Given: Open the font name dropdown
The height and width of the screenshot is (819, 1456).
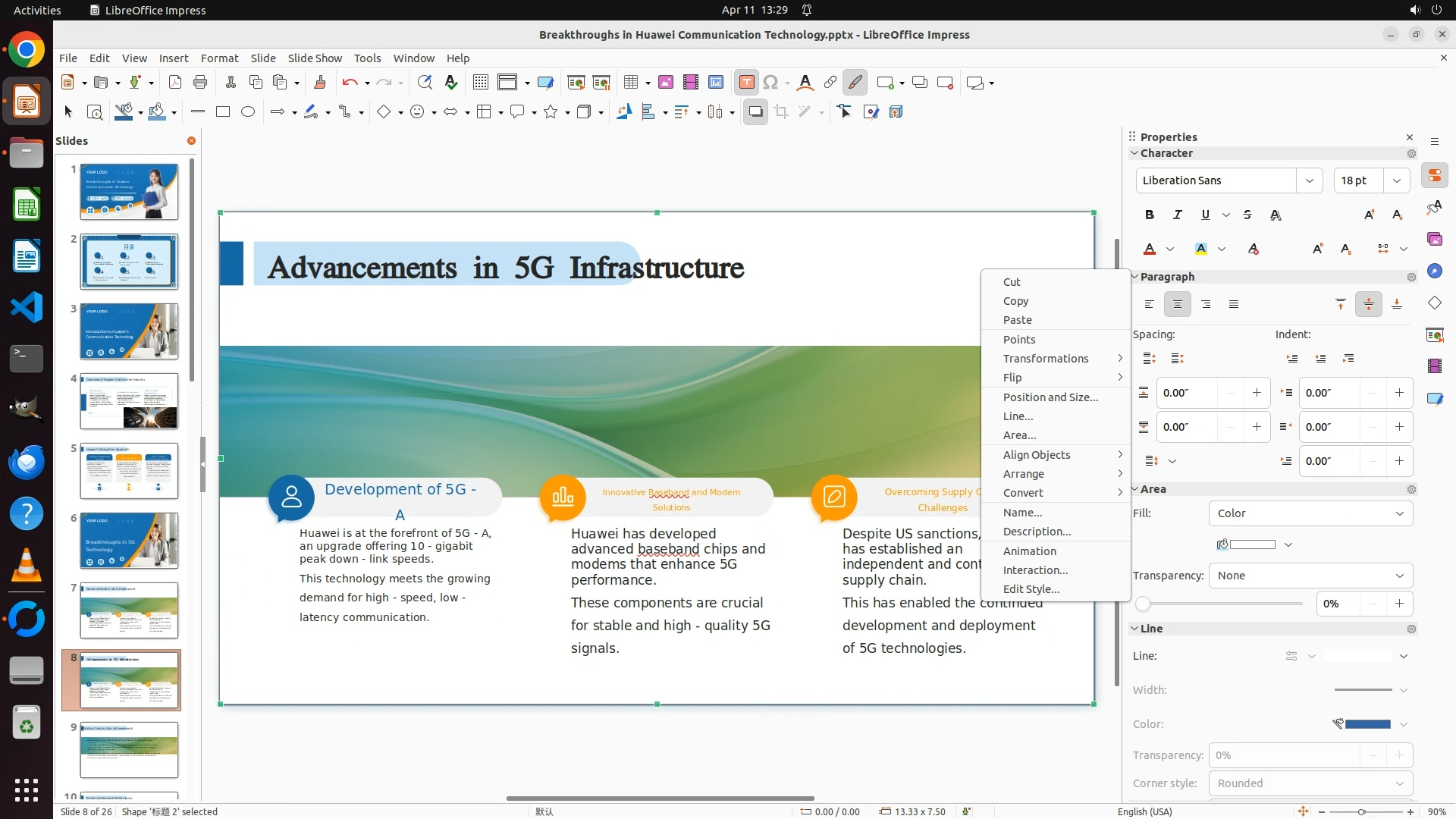Looking at the screenshot, I should (x=1309, y=180).
